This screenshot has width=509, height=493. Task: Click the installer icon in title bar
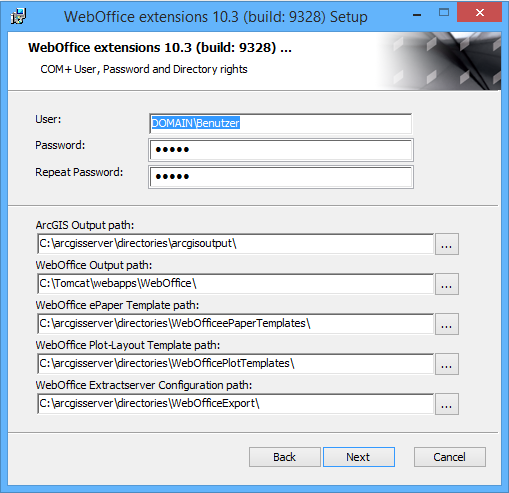click(x=18, y=16)
